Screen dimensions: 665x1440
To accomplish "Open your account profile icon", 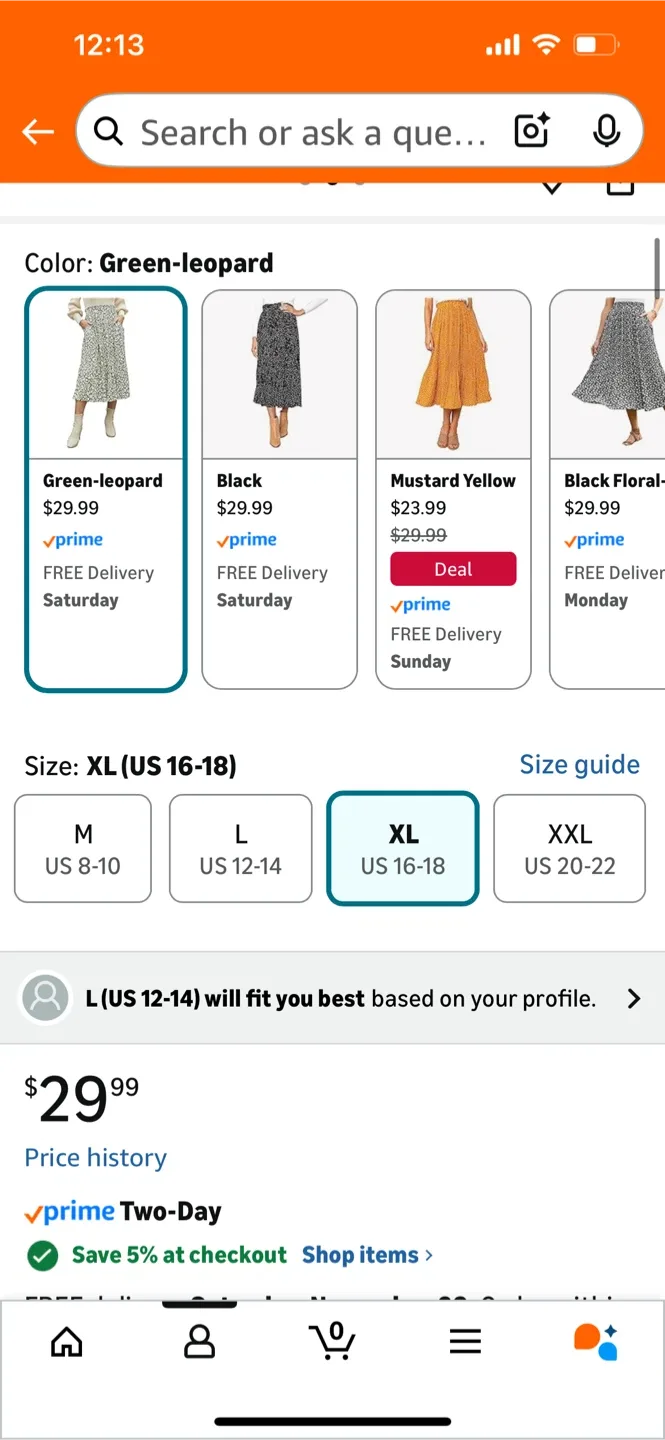I will click(x=199, y=1342).
